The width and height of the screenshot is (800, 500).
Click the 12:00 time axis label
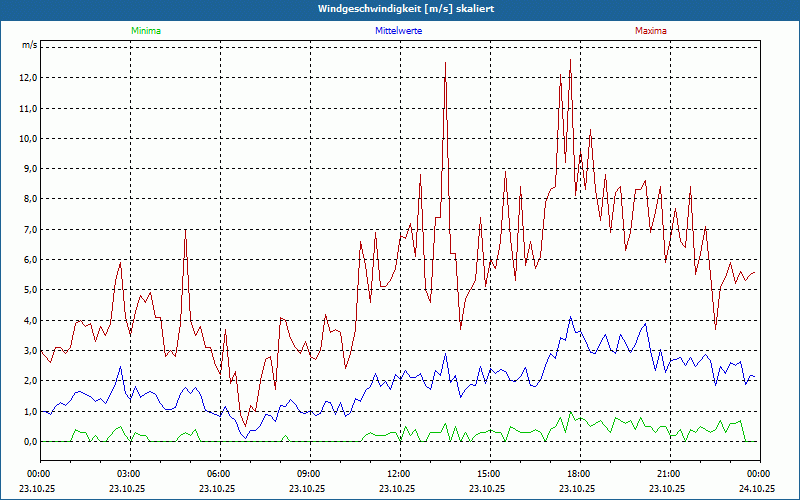(x=399, y=474)
